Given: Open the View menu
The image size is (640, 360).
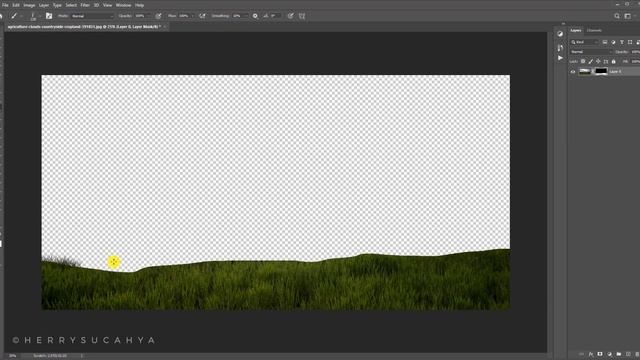Looking at the screenshot, I should 107,5.
